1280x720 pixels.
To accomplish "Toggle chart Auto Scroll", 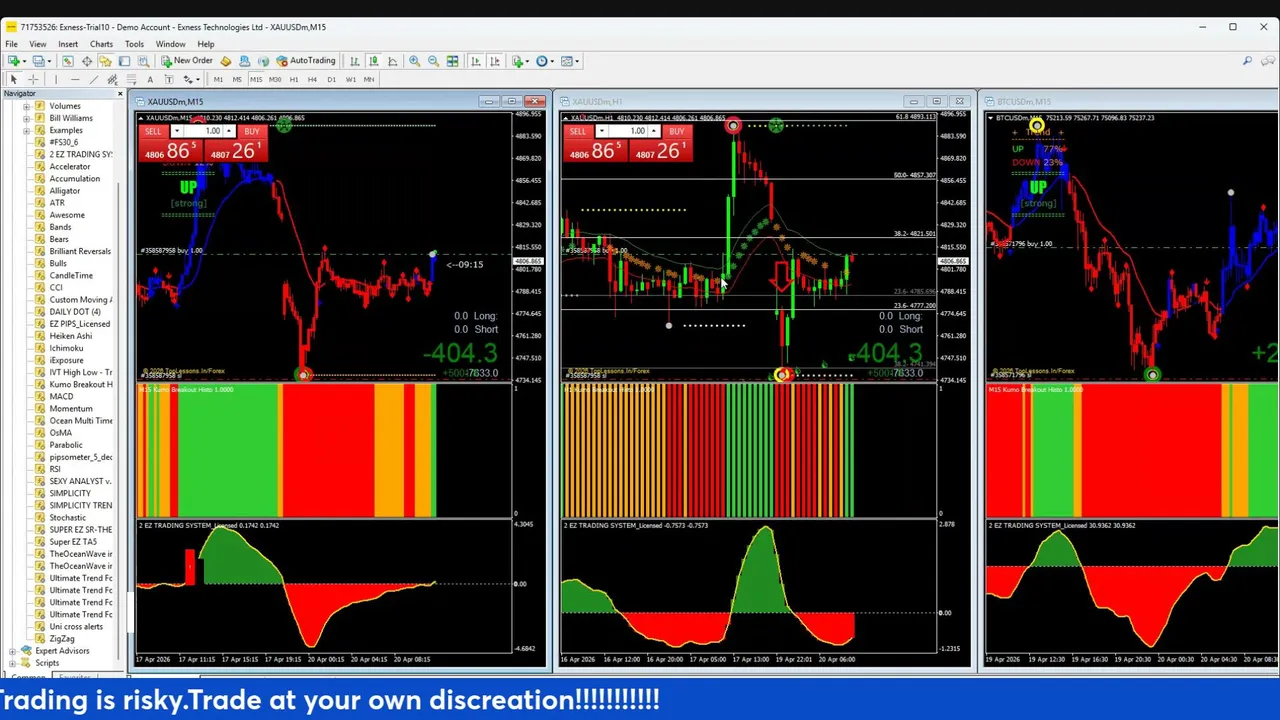I will (x=476, y=61).
